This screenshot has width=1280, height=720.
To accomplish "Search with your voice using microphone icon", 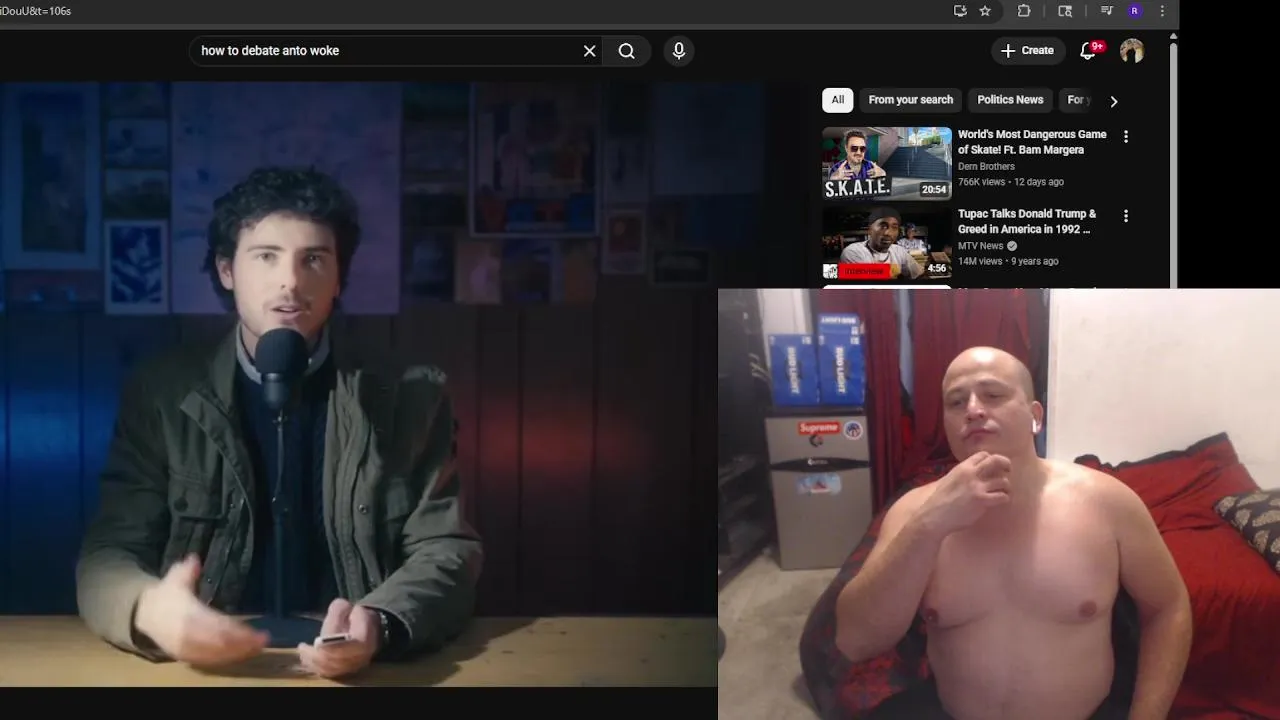I will (679, 51).
